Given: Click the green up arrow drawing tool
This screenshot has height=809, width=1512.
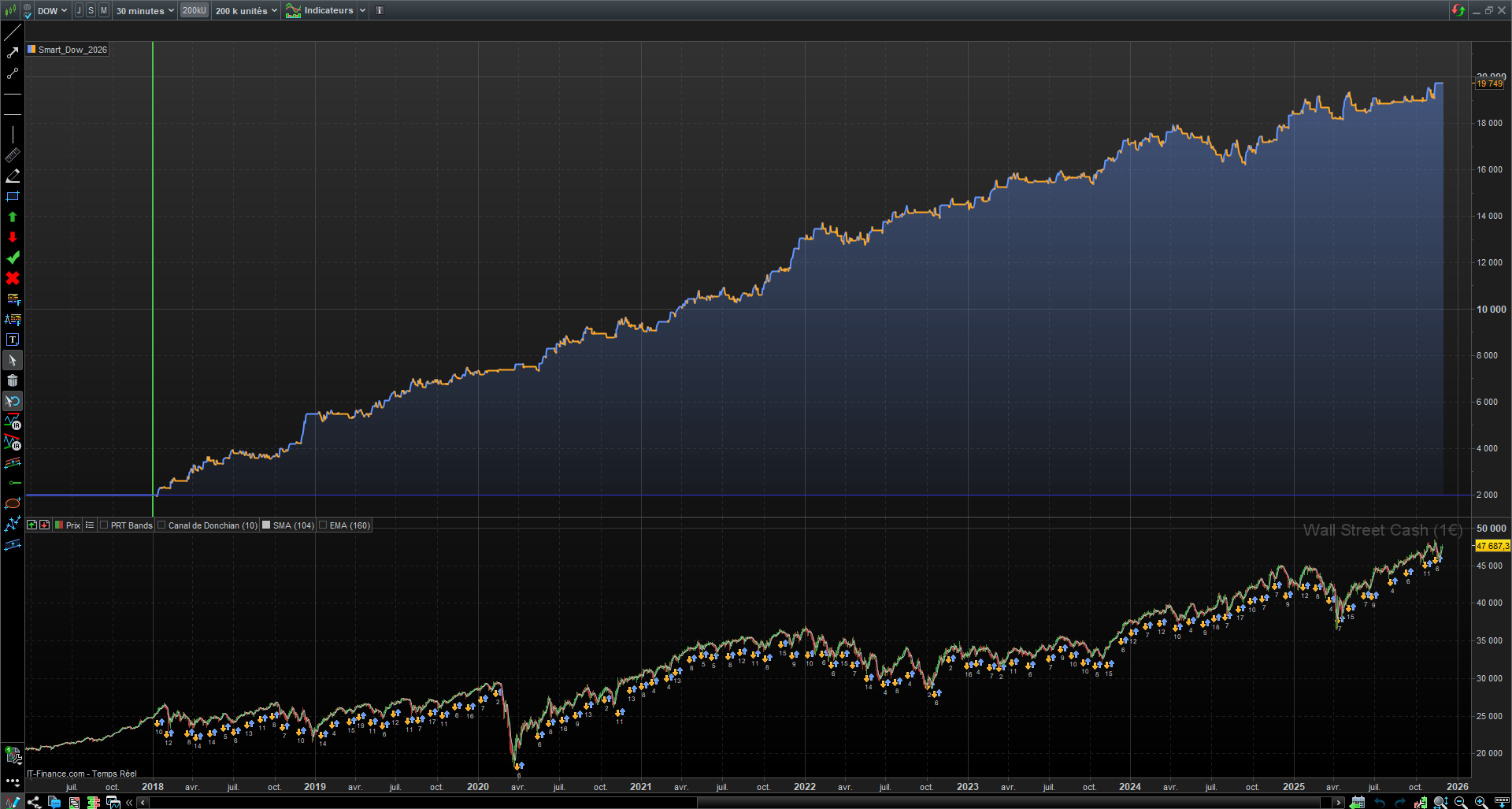Looking at the screenshot, I should (x=13, y=217).
